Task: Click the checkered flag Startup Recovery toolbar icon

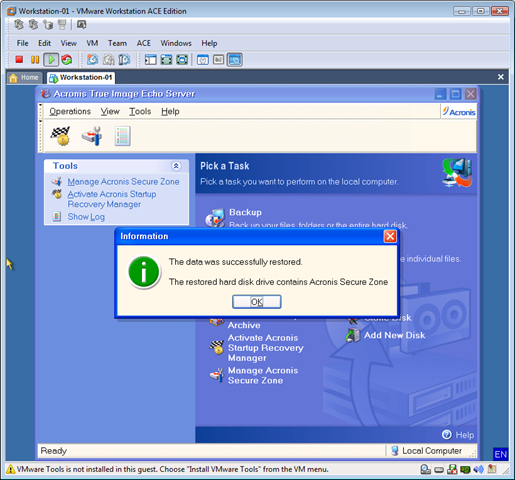Action: coord(60,136)
